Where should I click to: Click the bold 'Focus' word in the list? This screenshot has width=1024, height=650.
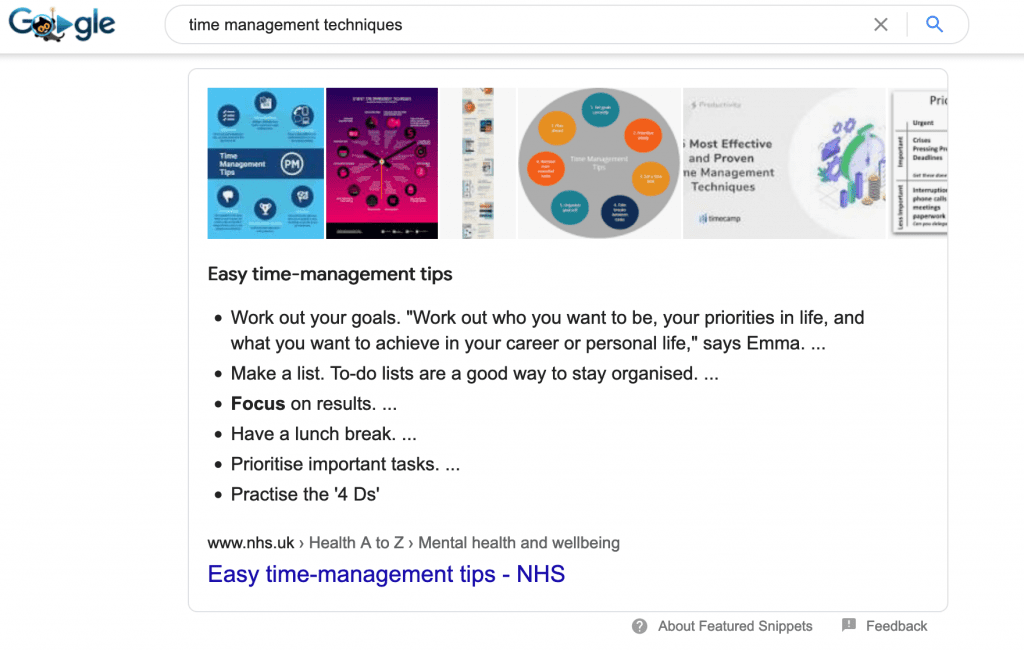tap(258, 404)
